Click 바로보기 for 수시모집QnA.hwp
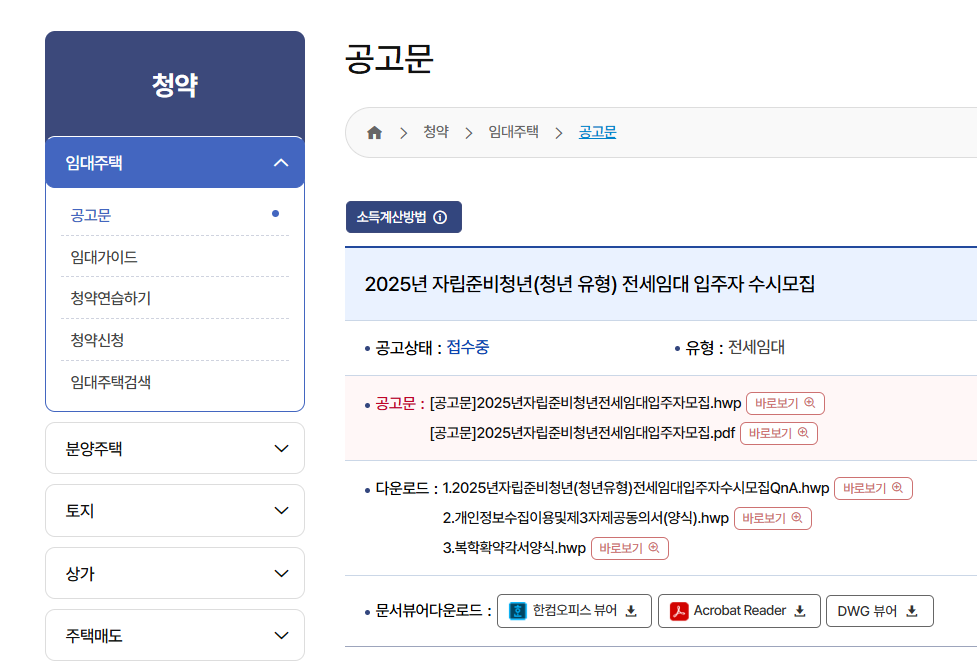977x670 pixels. (873, 488)
